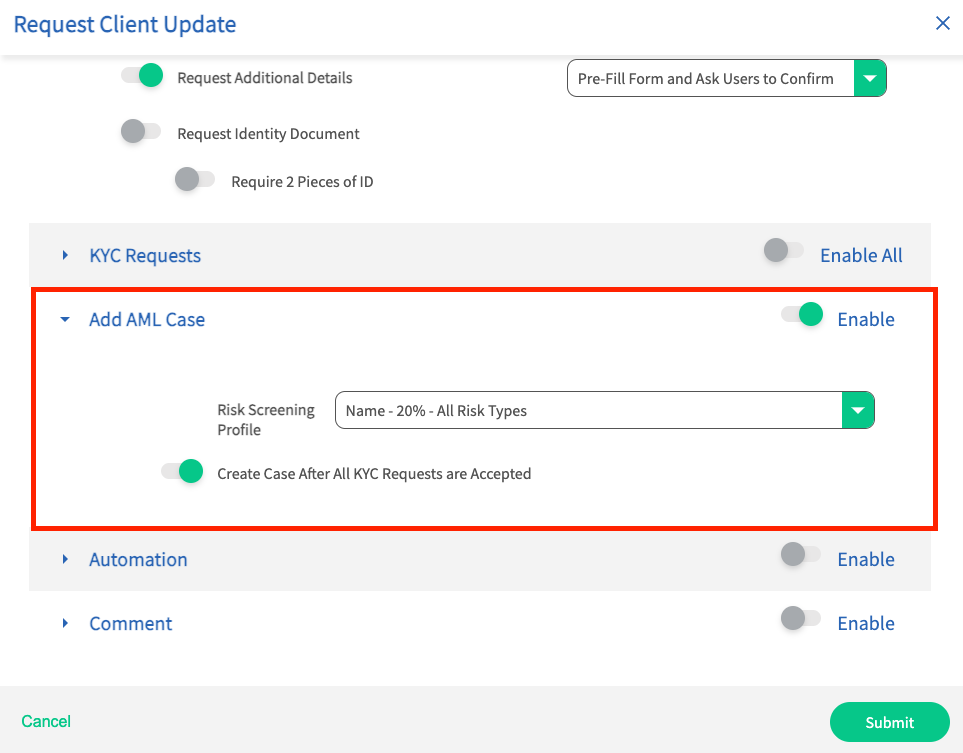Click Enable label in Comment row
963x753 pixels.
pos(866,623)
